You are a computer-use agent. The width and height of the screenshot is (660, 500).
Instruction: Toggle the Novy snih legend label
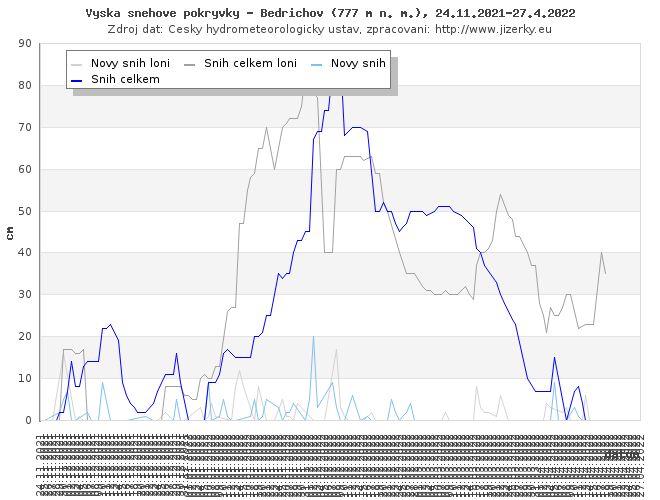coord(358,63)
